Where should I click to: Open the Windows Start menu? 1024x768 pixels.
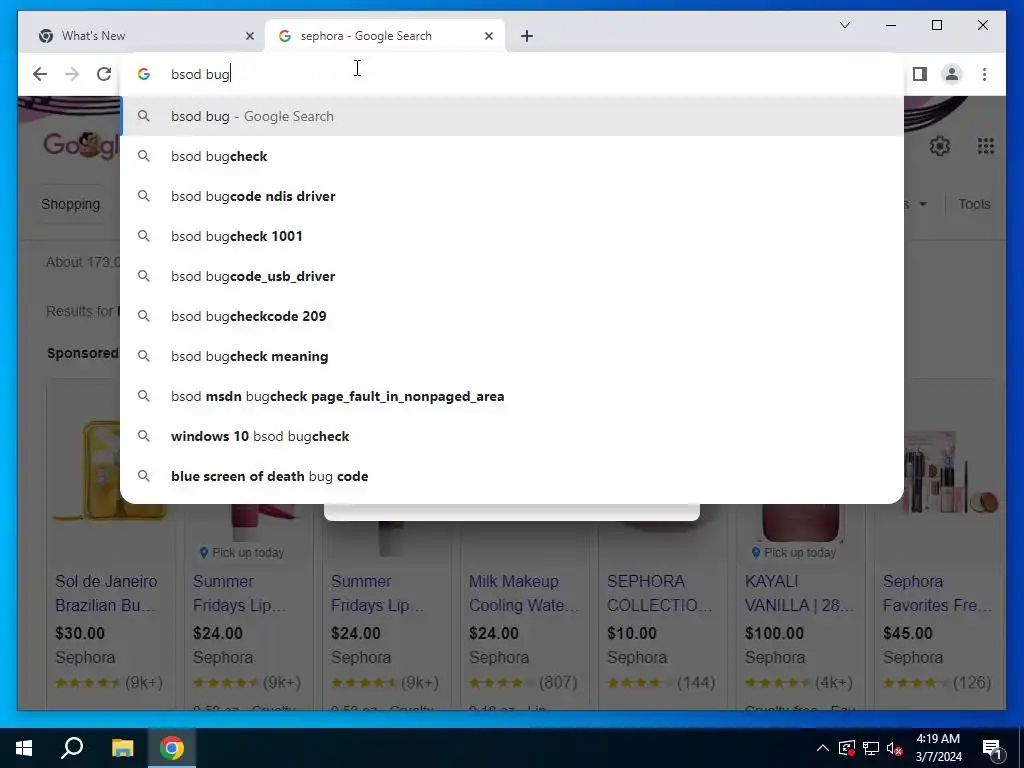click(x=24, y=748)
